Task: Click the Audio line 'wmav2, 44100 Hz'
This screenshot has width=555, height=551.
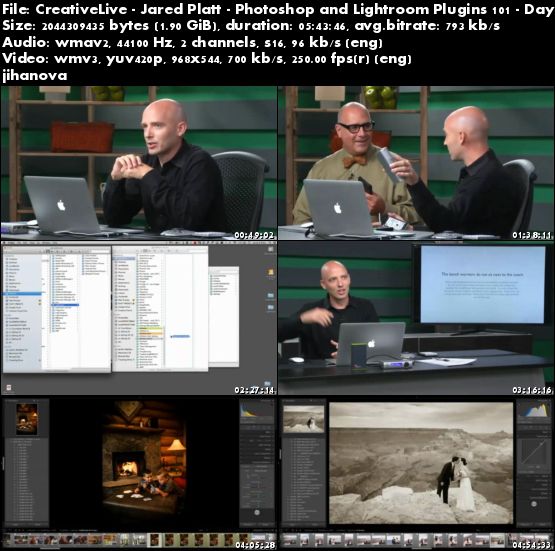Action: point(192,42)
